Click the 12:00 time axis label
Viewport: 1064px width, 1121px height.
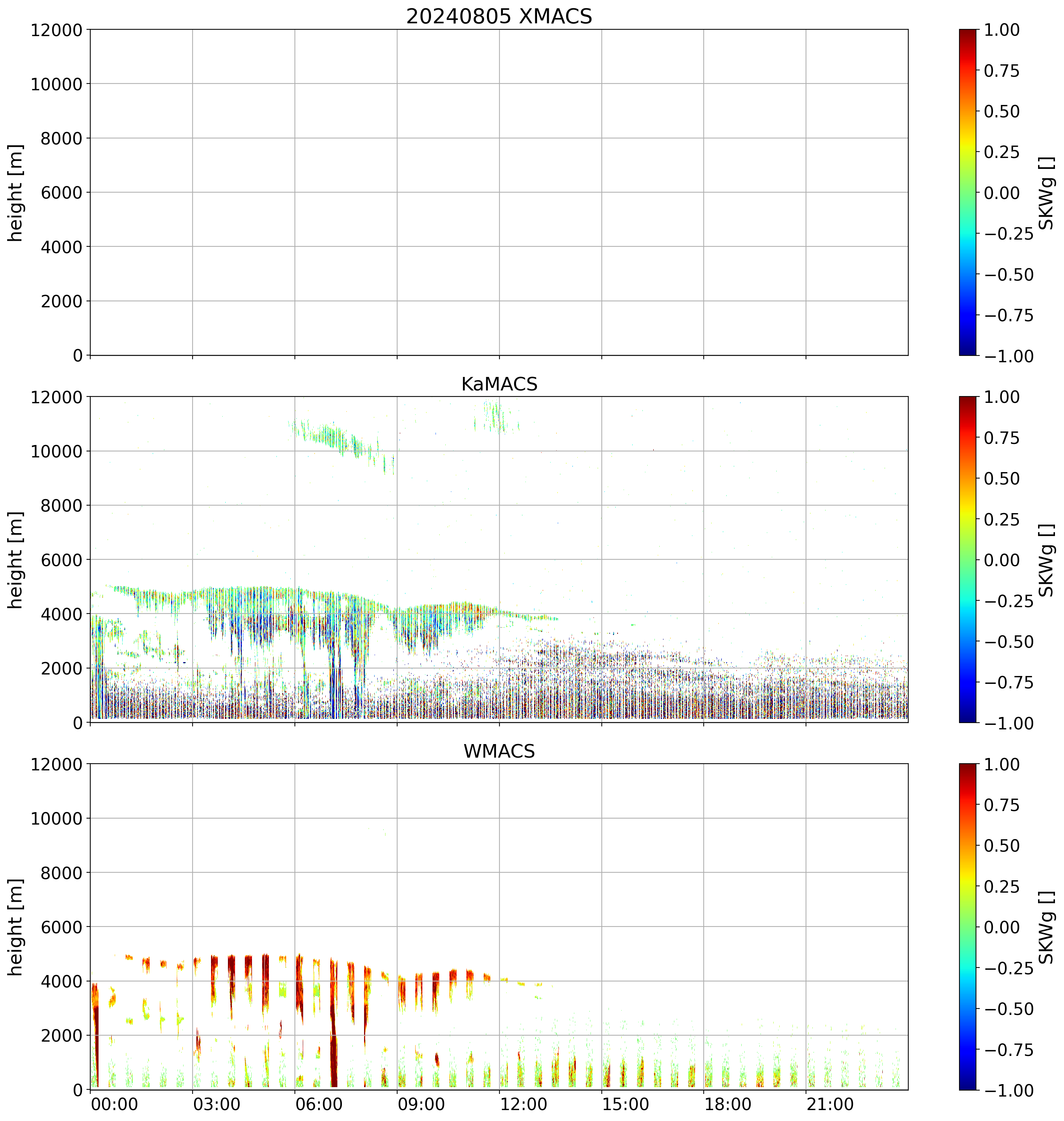pos(524,1104)
